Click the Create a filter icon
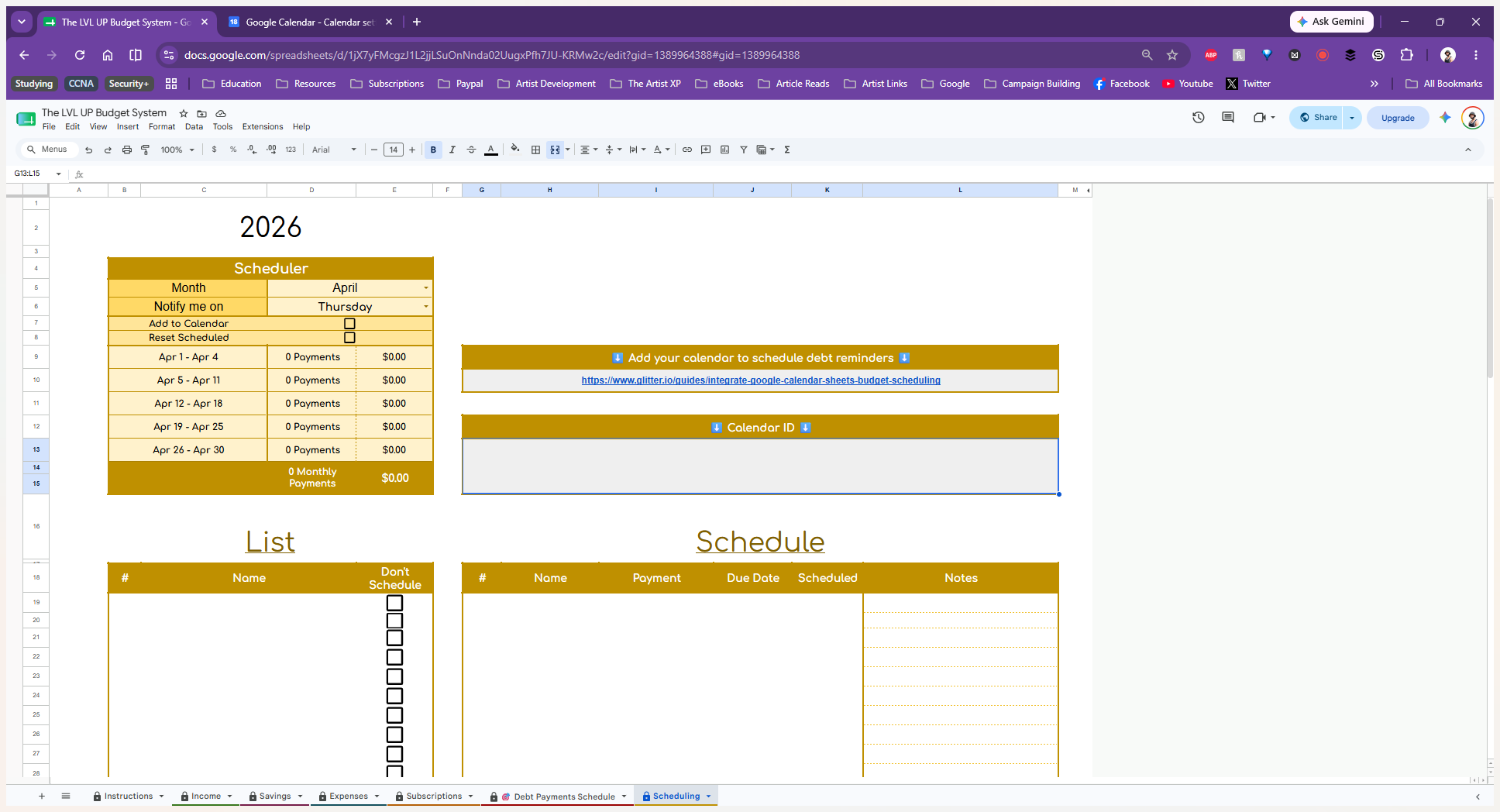The height and width of the screenshot is (812, 1500). pos(743,150)
